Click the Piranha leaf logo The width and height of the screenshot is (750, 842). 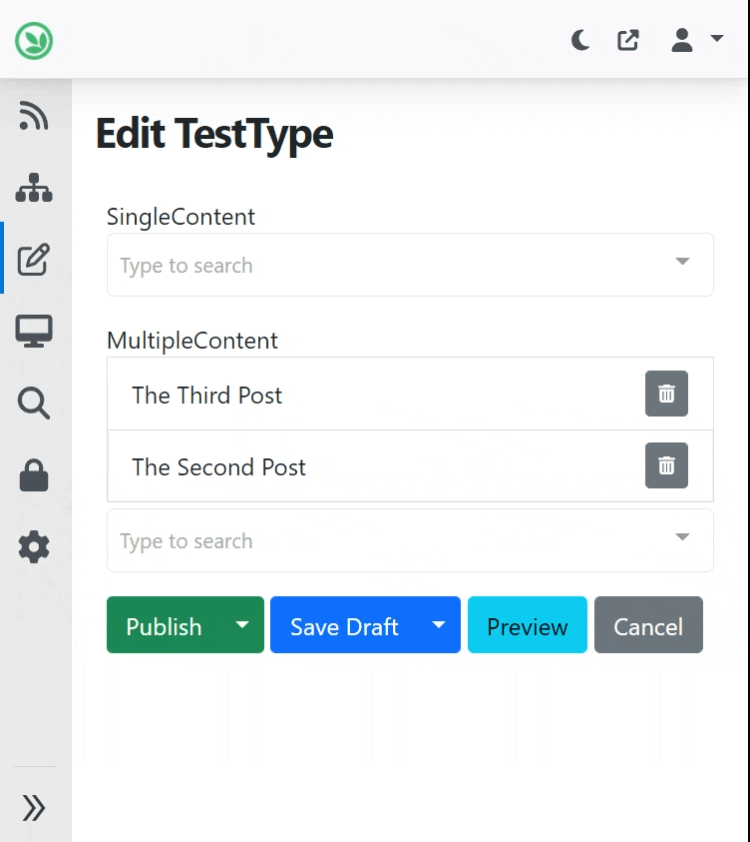[x=34, y=40]
